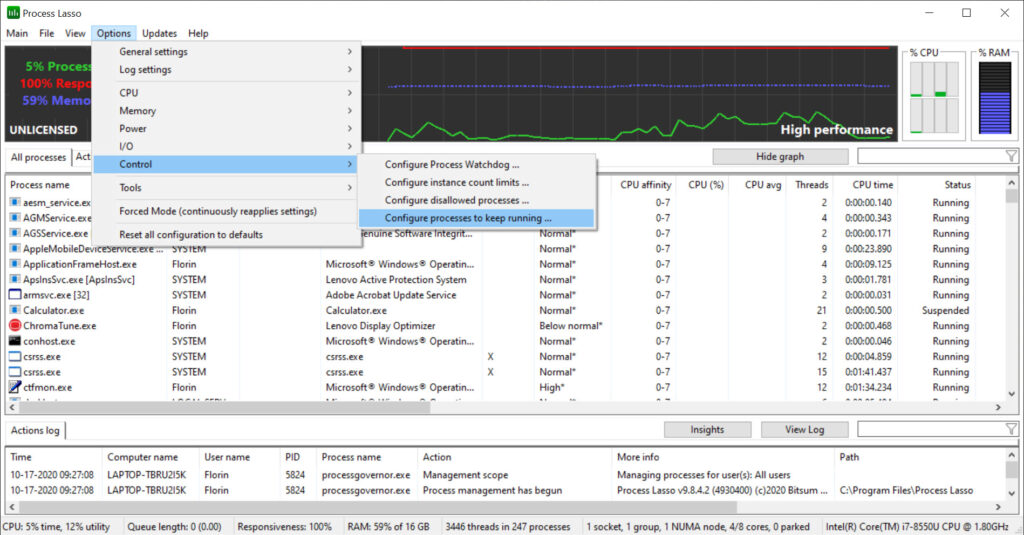Open the Updates menu
The width and height of the screenshot is (1024, 535).
(x=159, y=33)
